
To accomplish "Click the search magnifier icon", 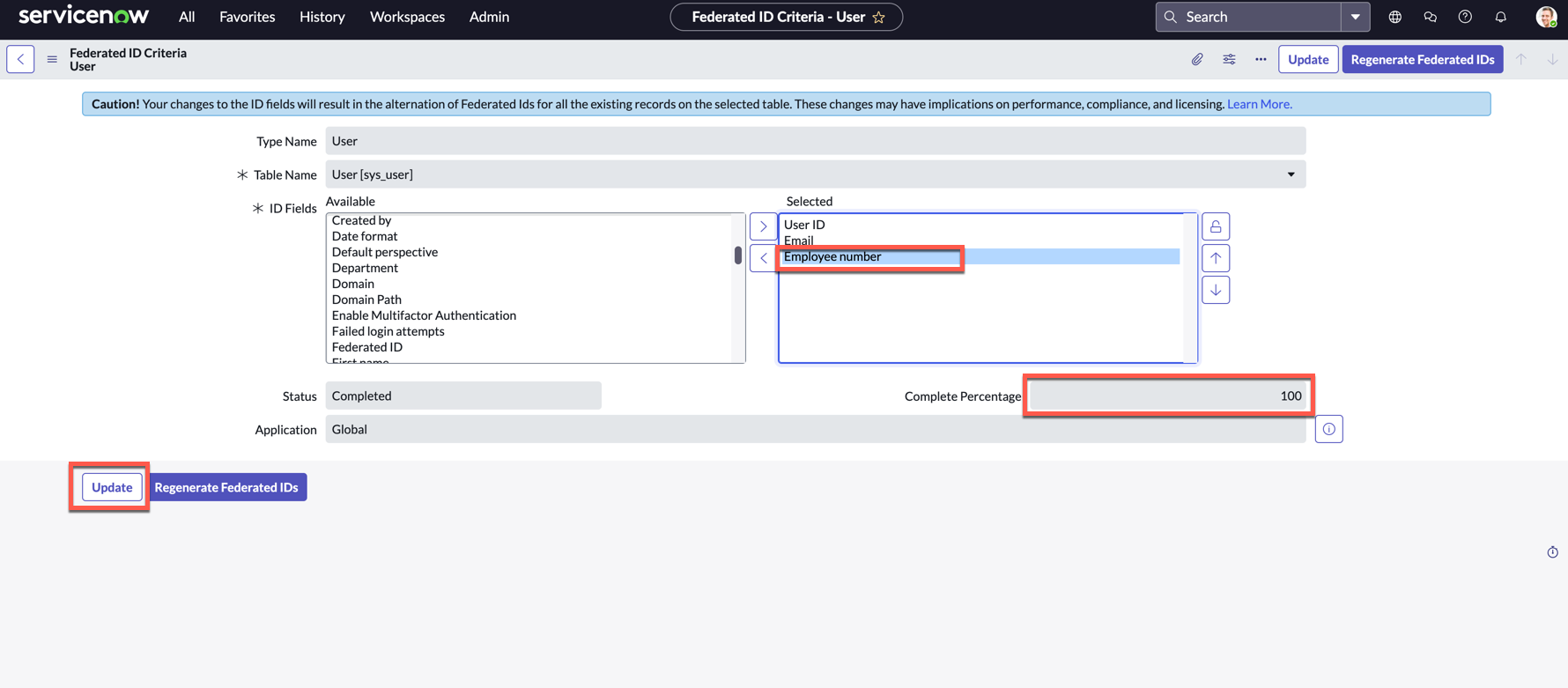I will coord(1171,17).
